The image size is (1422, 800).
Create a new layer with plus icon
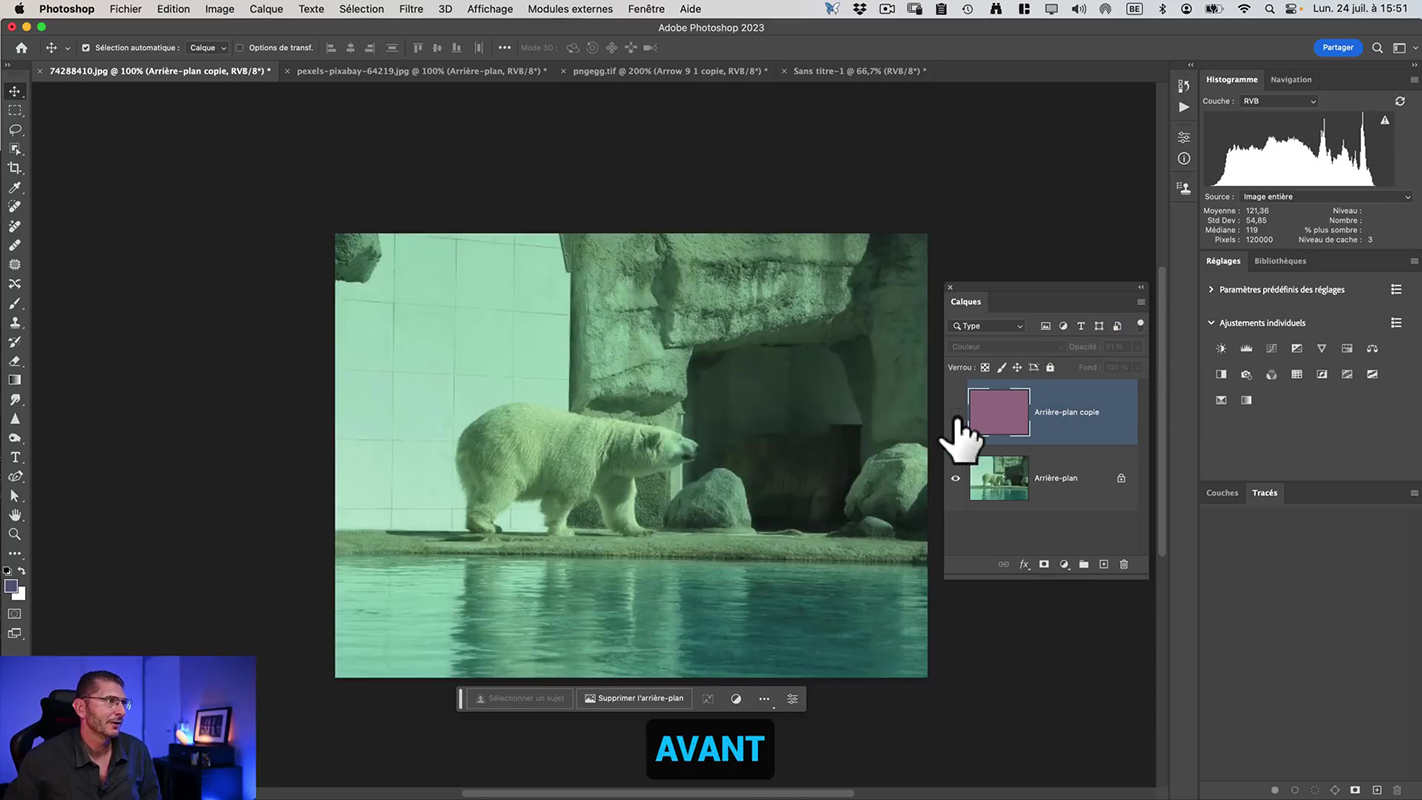click(1104, 565)
